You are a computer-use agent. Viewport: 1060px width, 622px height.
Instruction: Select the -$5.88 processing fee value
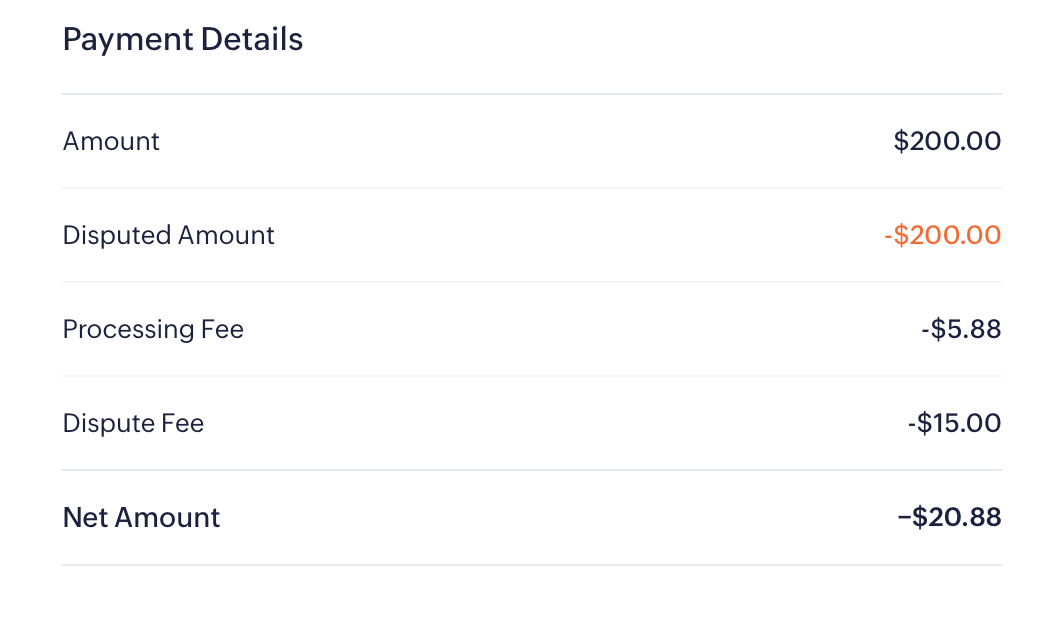pos(961,329)
